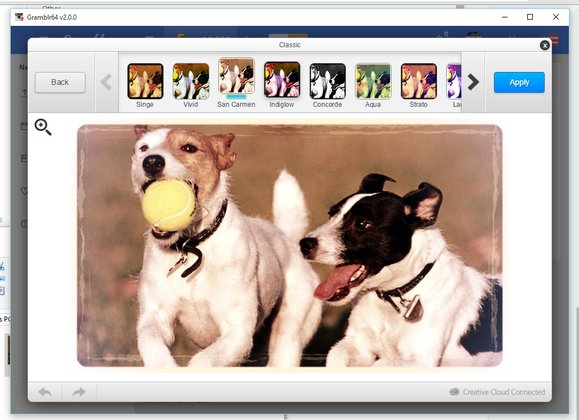Click the blue Apply button
This screenshot has width=579, height=420.
(x=519, y=82)
